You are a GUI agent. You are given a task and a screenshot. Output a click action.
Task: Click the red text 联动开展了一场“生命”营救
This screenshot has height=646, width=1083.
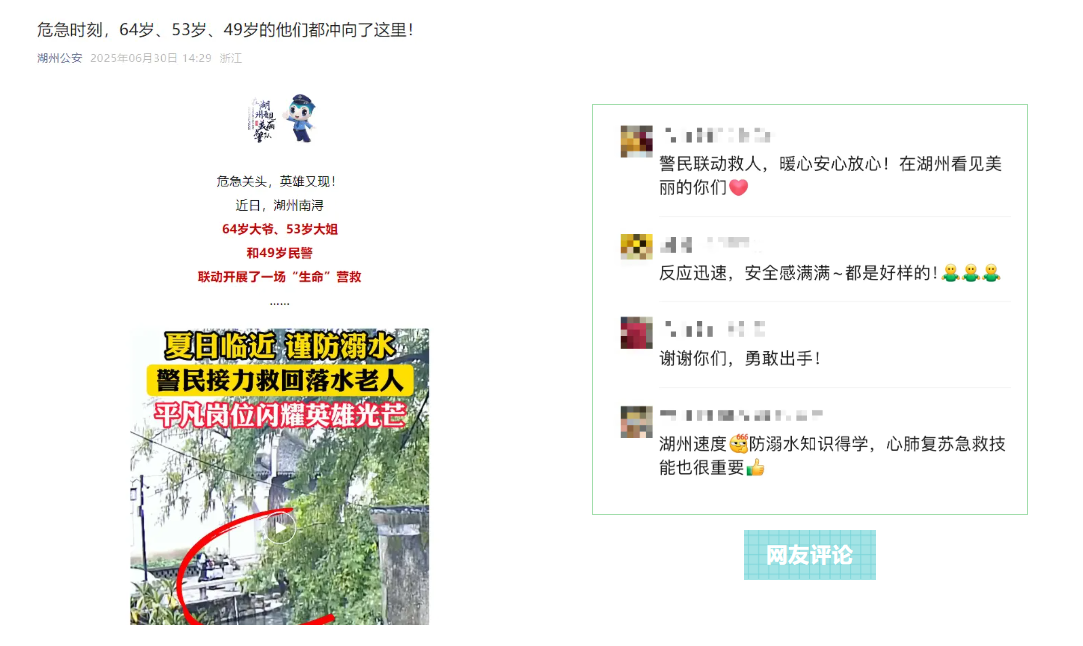tap(280, 276)
